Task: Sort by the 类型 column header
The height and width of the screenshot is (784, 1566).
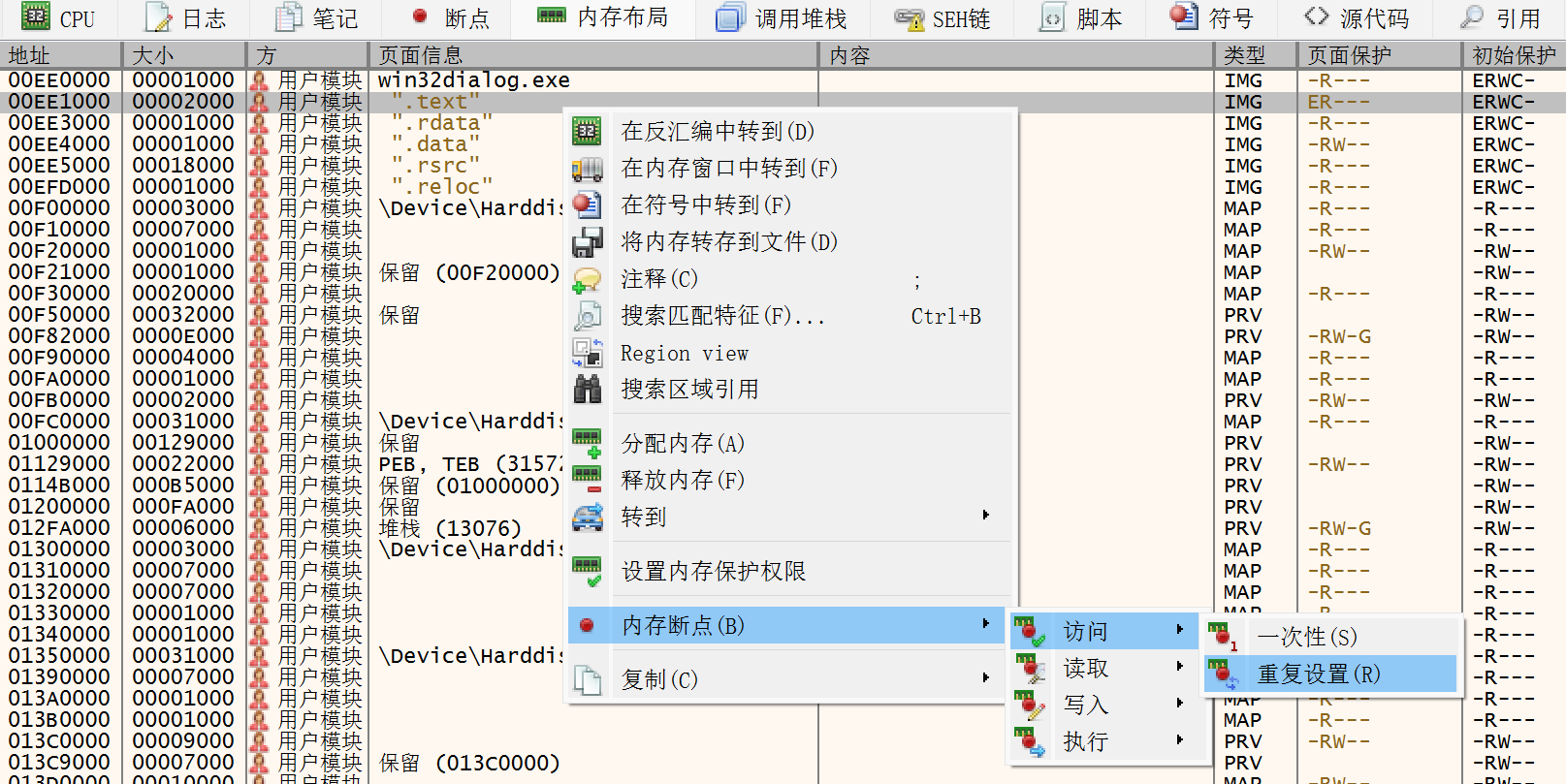Action: click(1257, 55)
